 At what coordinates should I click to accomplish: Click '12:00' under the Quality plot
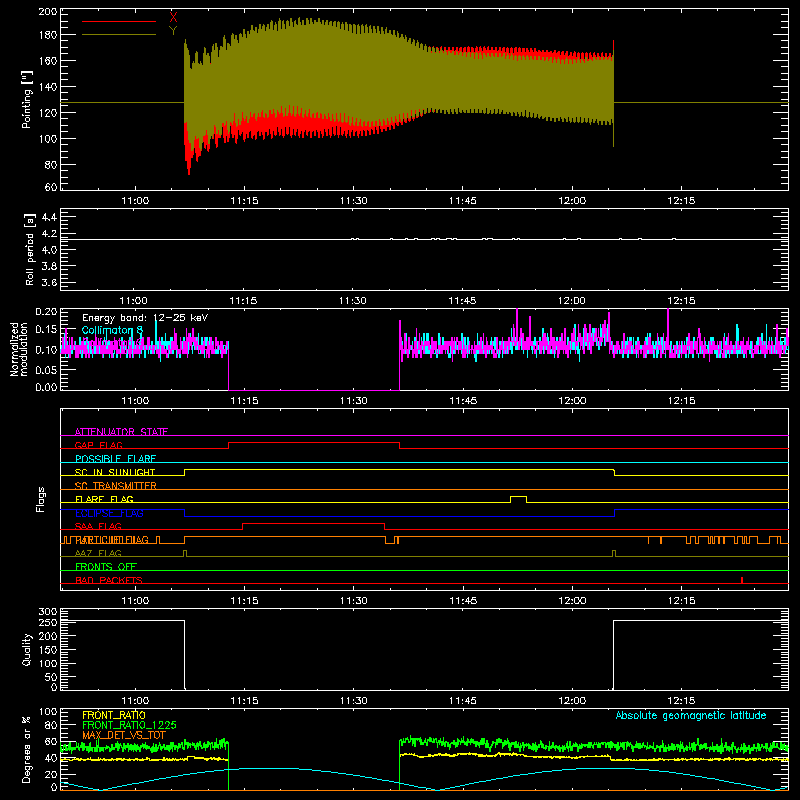click(572, 701)
